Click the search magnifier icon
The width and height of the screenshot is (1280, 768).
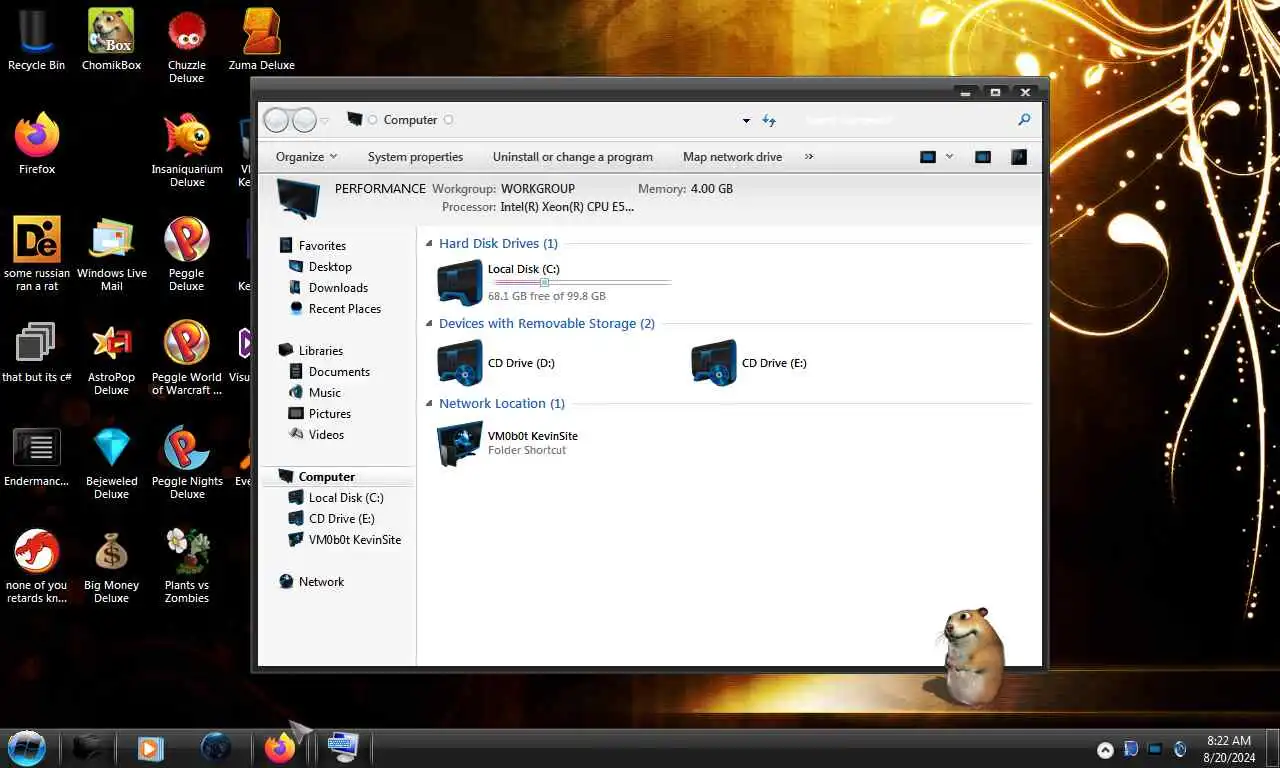(x=1024, y=119)
